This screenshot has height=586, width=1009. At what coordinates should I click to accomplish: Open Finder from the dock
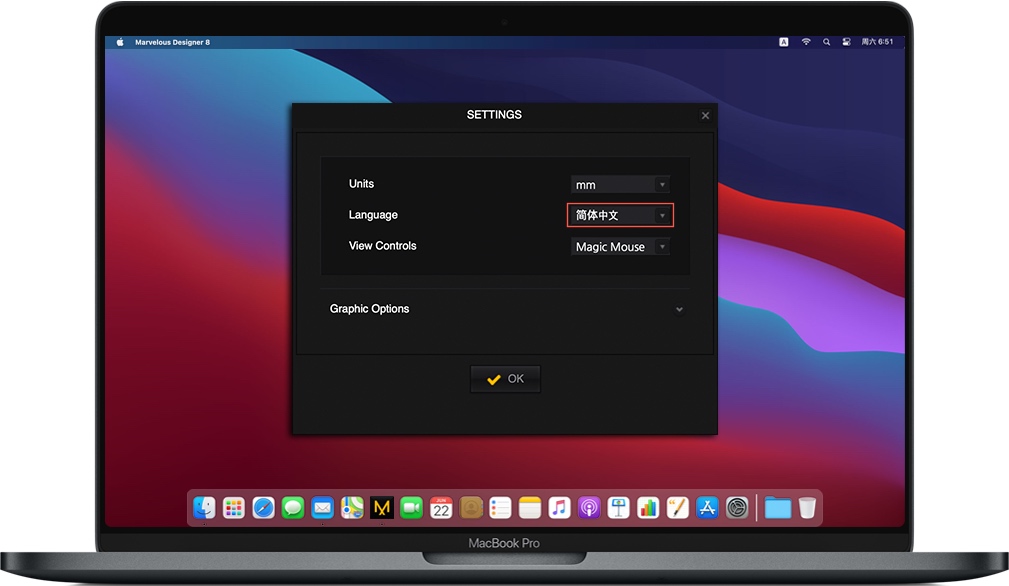pyautogui.click(x=204, y=508)
